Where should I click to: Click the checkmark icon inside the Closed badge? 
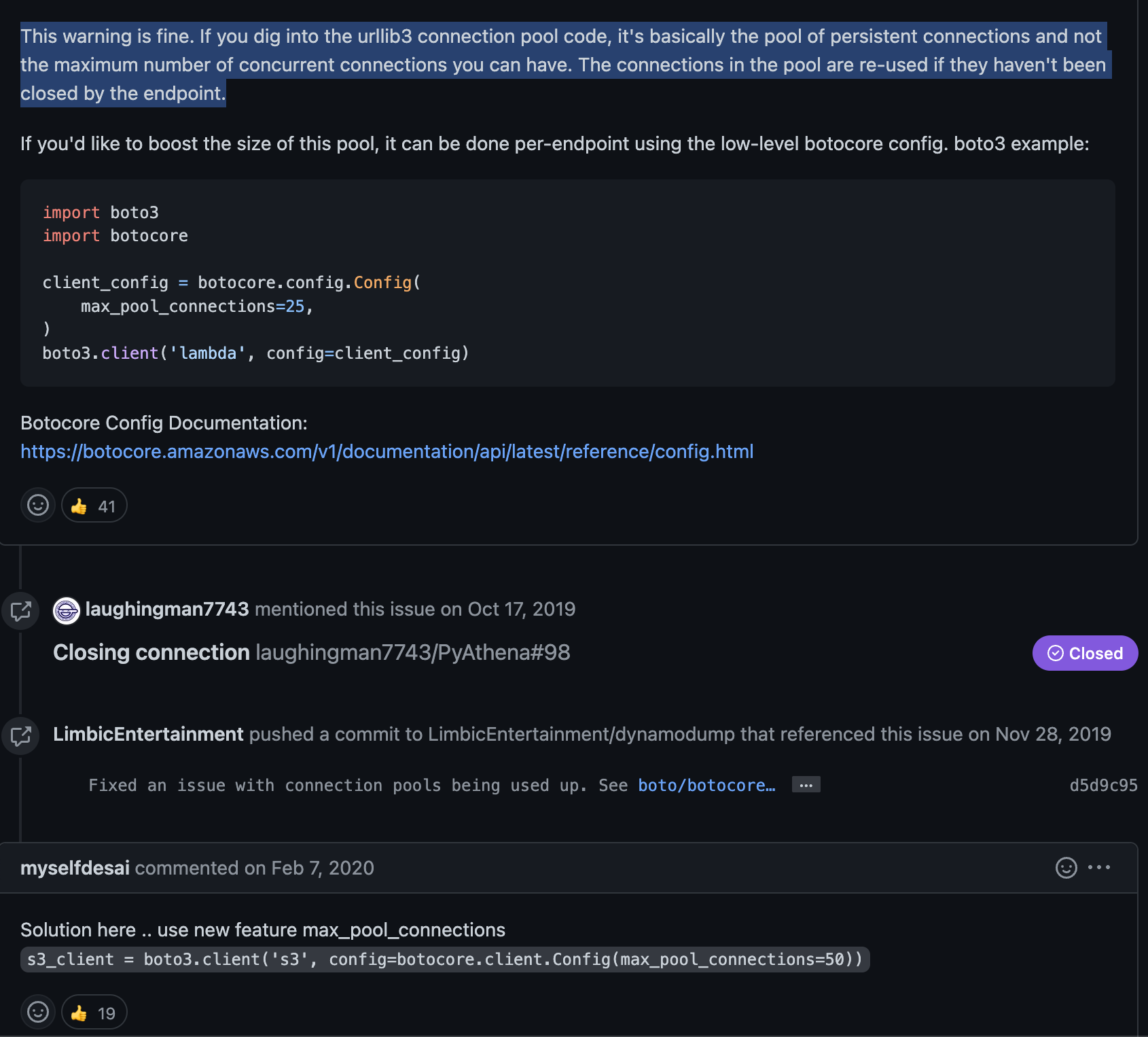(1055, 653)
